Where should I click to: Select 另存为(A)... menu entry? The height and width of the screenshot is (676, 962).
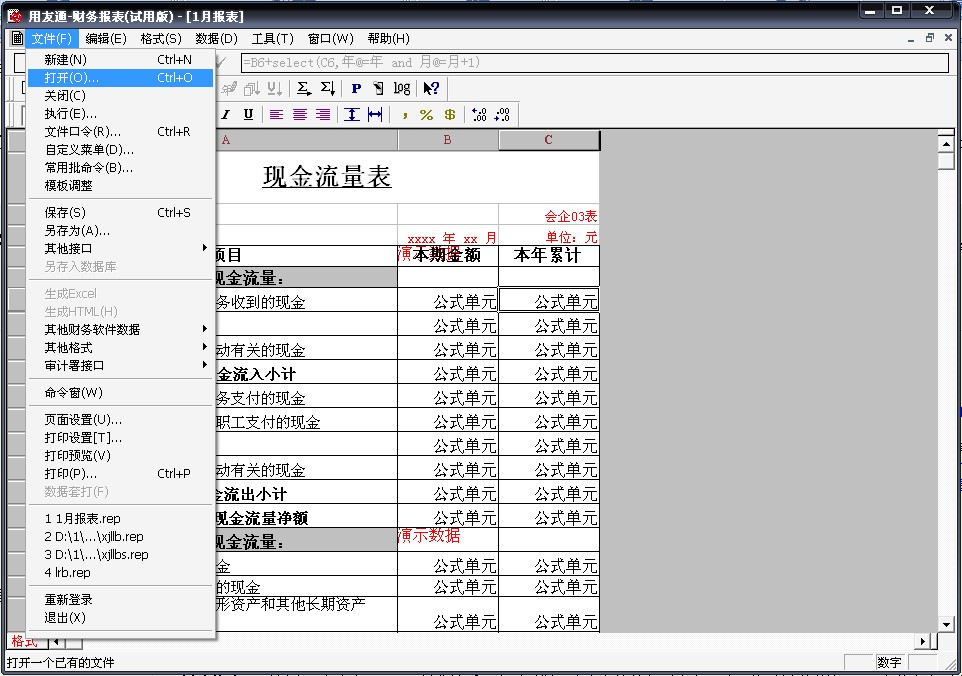[x=120, y=231]
